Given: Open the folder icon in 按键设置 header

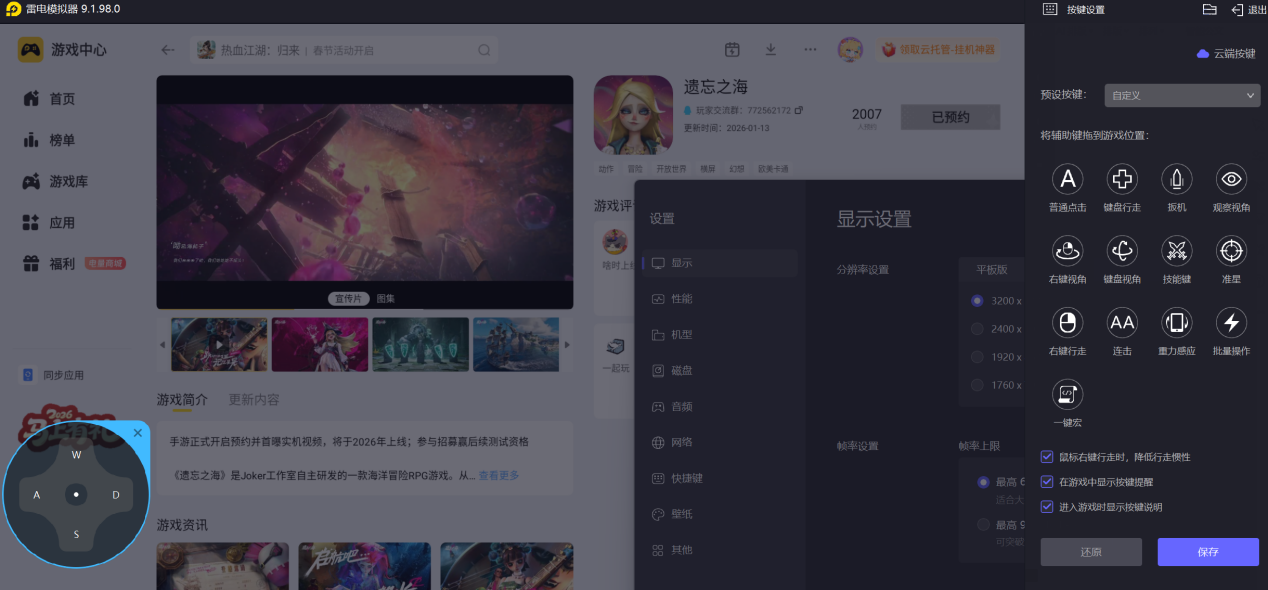Looking at the screenshot, I should click(1209, 9).
